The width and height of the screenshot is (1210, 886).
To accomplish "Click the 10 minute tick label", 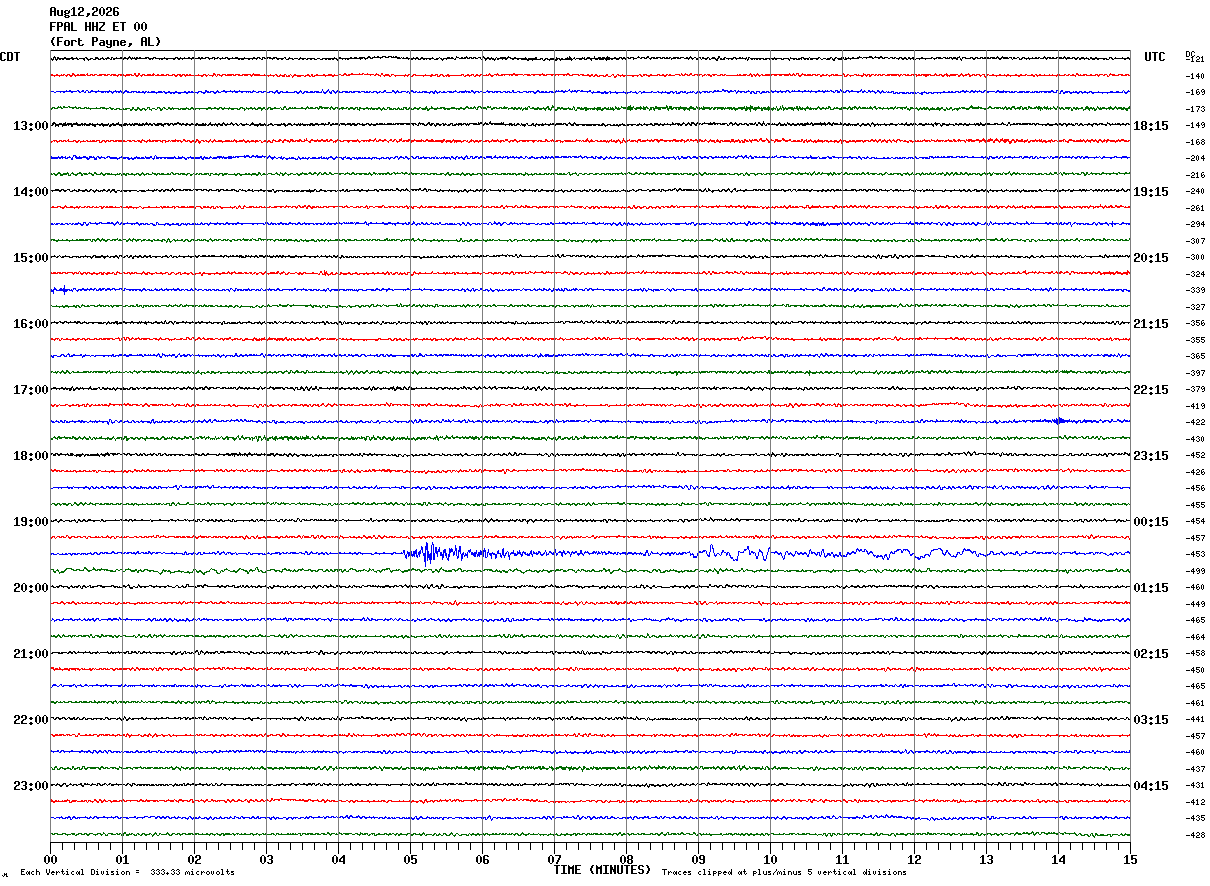I will 770,860.
